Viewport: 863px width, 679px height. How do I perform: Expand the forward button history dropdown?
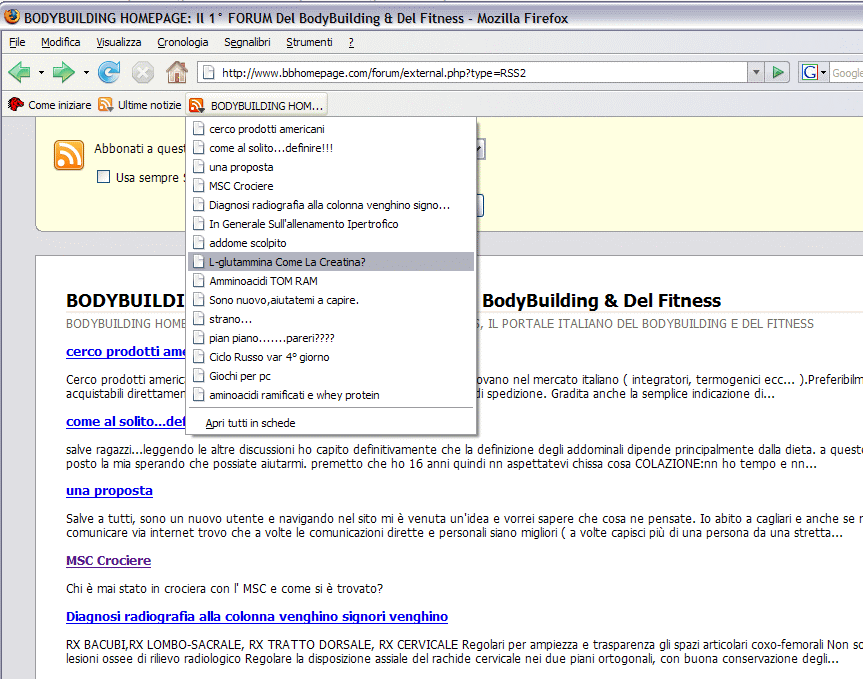coord(86,72)
